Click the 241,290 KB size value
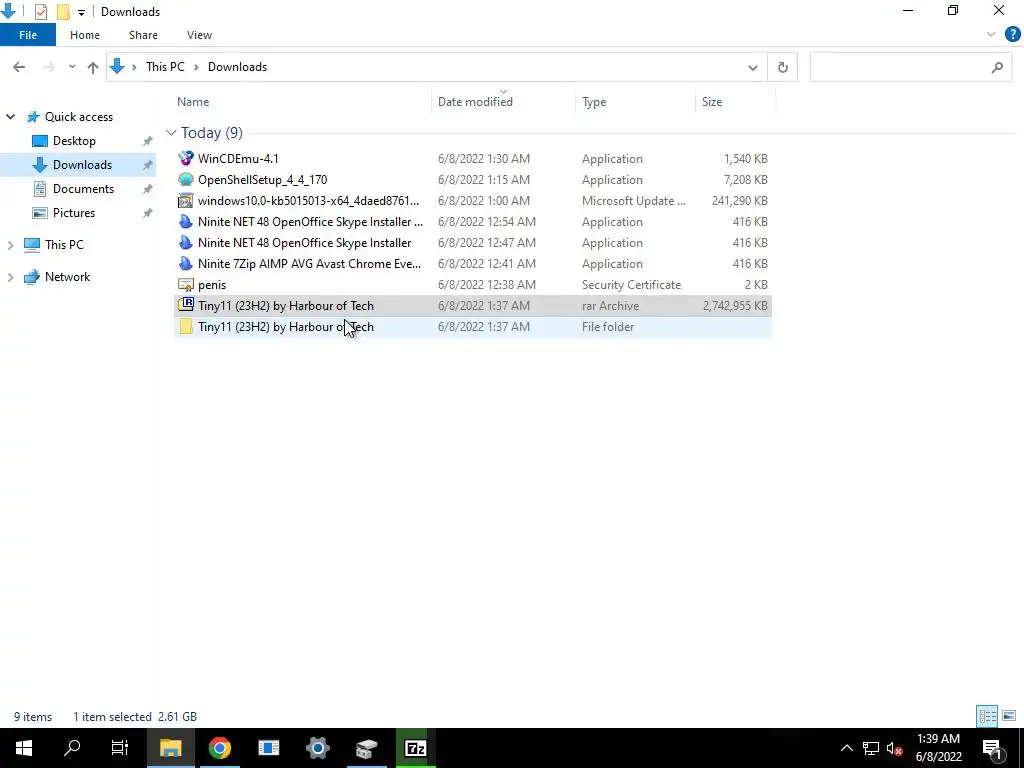Screen dimensions: 1024x768 coord(739,200)
